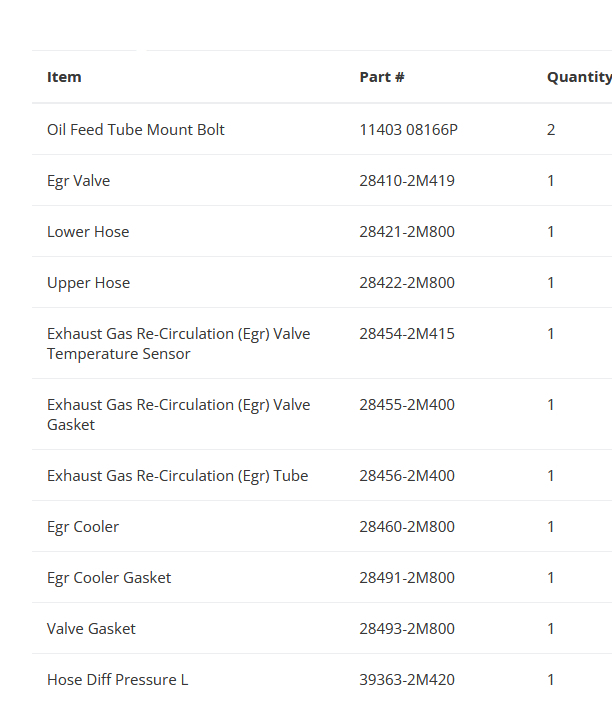Select Oil Feed Tube Mount Bolt row

pos(136,130)
